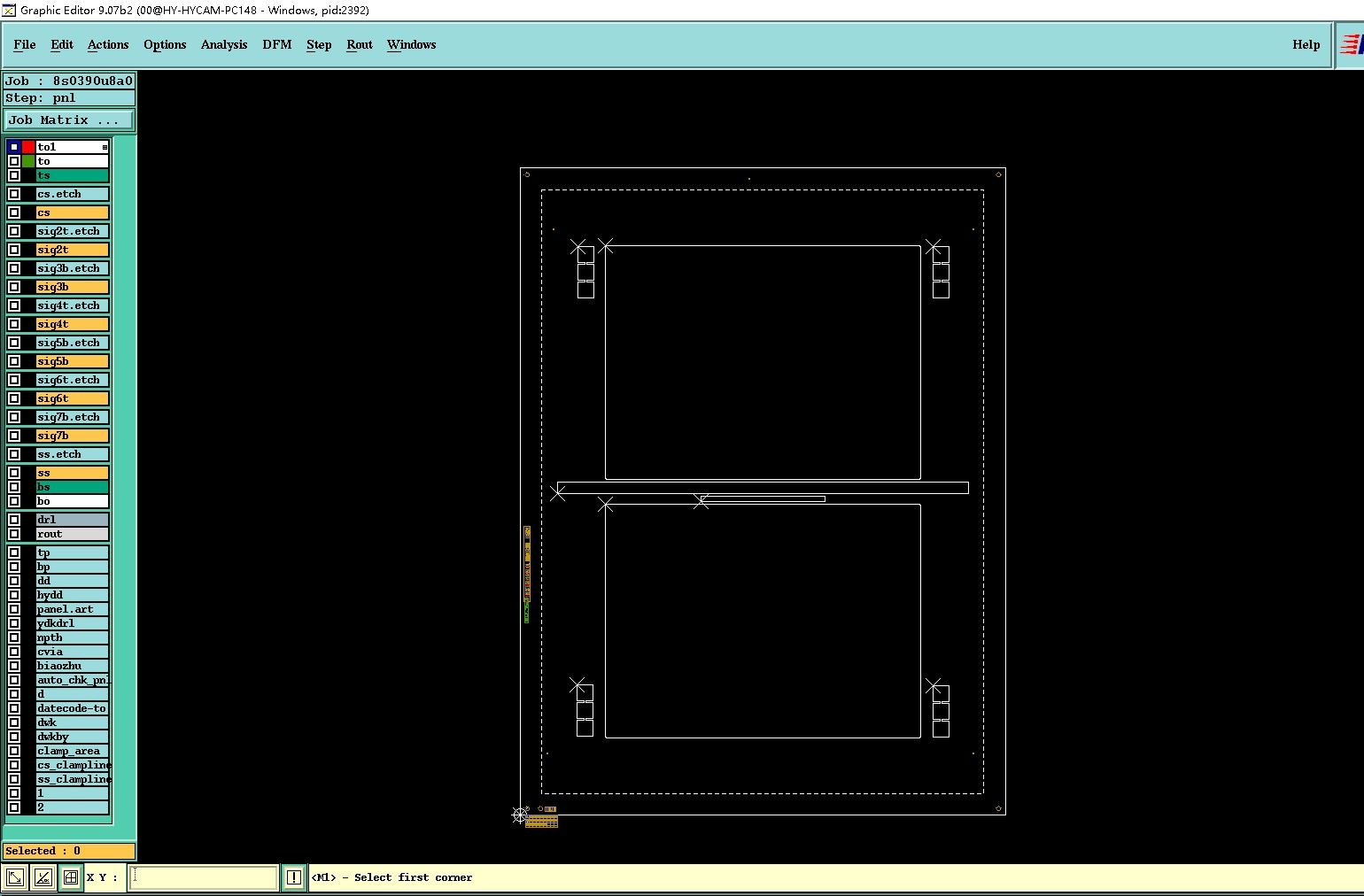This screenshot has width=1364, height=896.
Task: Toggle display checkbox for layer sig4t
Action: tap(14, 324)
